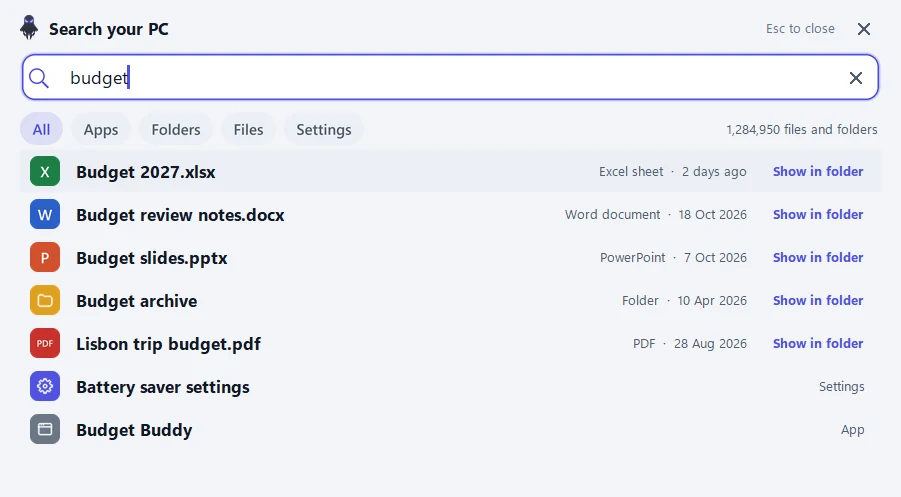Click the ghost logo beside Search your PC
The image size is (901, 497).
29,28
